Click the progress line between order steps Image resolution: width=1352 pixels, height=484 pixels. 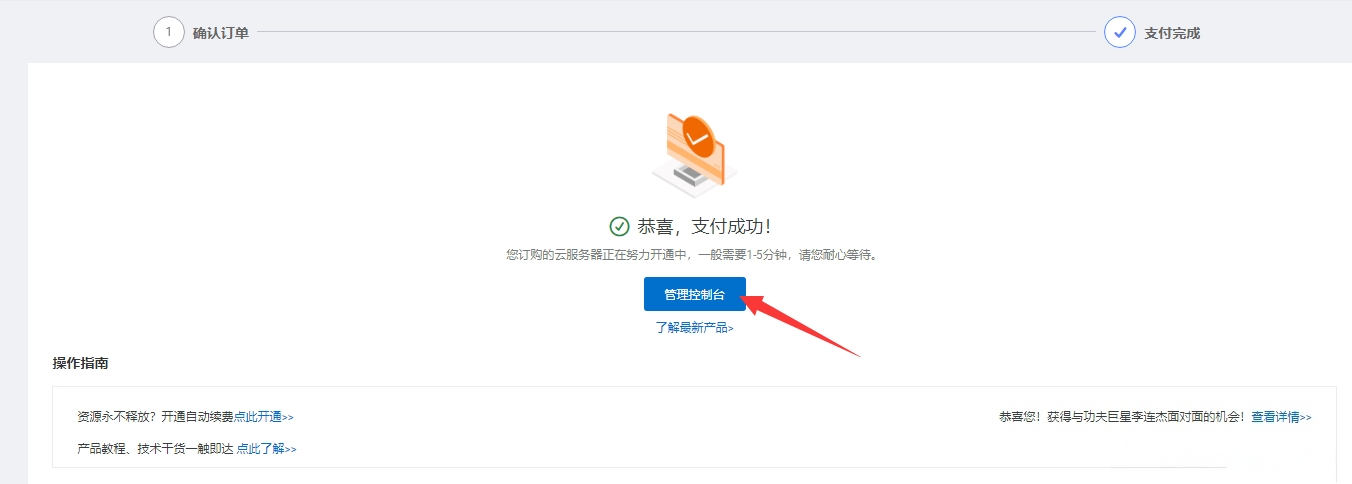676,32
